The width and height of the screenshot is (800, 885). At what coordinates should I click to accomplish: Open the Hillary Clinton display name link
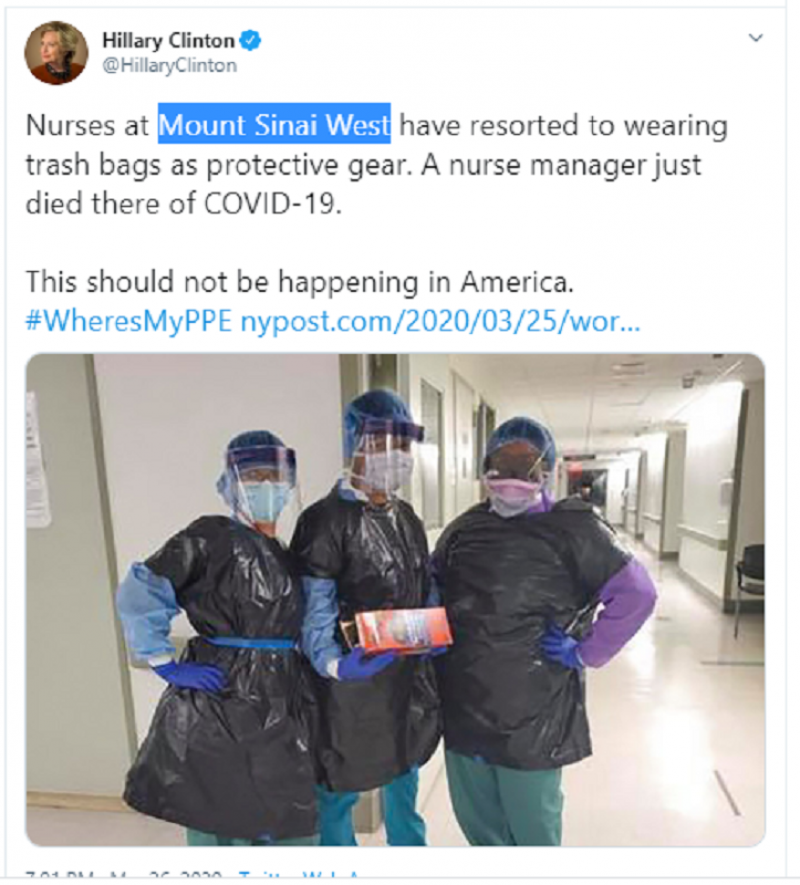click(x=168, y=41)
